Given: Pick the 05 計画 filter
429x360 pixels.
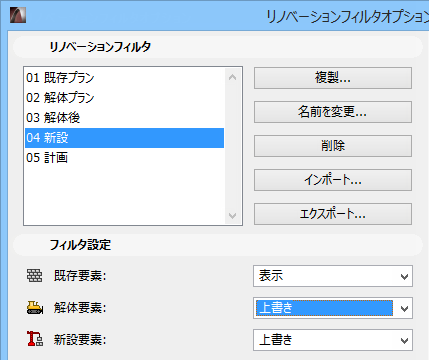Looking at the screenshot, I should coord(124,158).
